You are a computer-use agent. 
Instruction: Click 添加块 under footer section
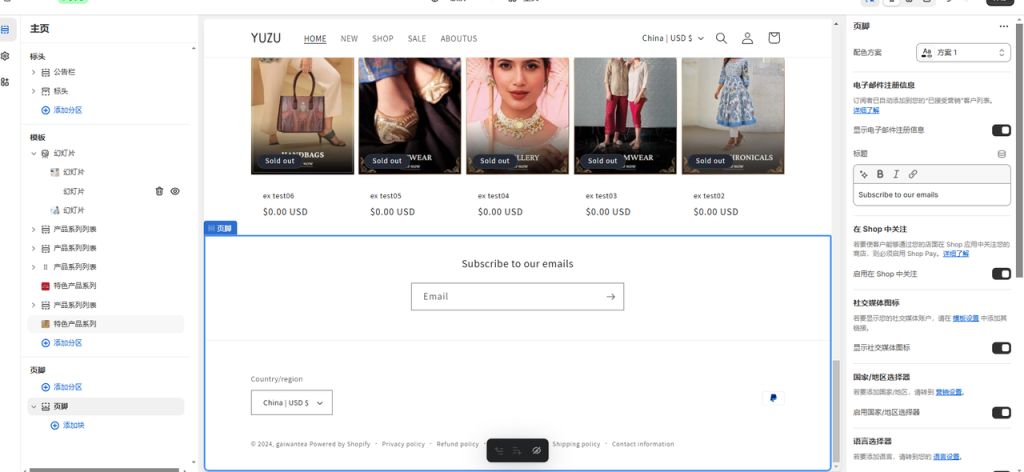click(x=68, y=426)
